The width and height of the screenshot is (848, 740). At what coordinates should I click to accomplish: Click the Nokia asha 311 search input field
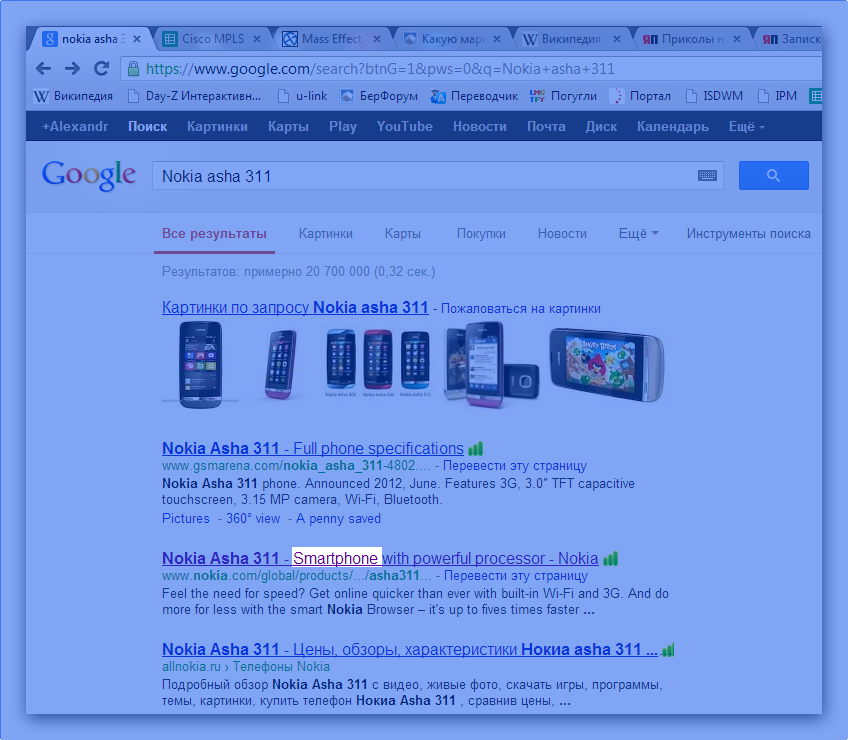point(420,176)
